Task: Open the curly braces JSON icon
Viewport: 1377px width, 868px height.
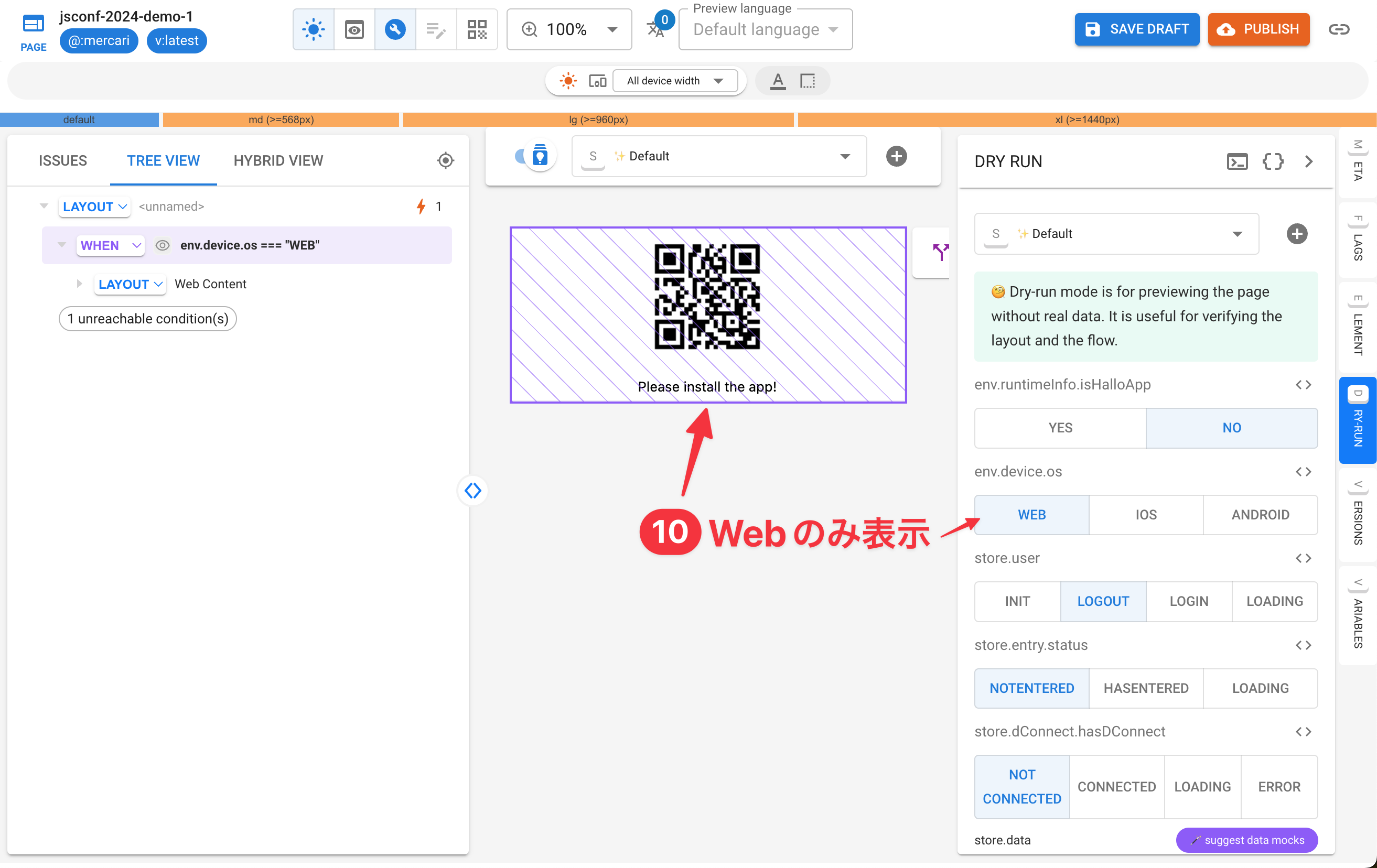Action: [1273, 162]
